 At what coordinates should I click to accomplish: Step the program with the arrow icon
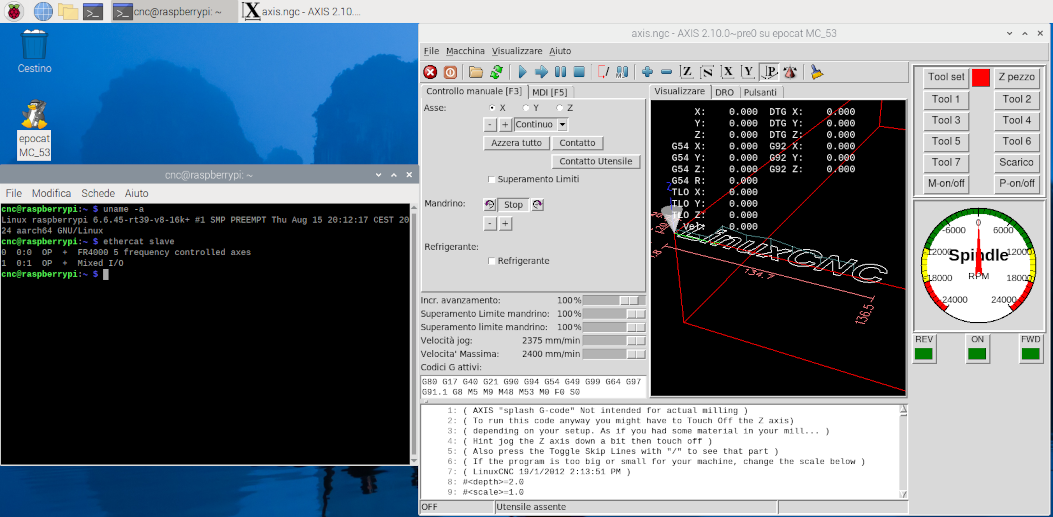pos(541,72)
